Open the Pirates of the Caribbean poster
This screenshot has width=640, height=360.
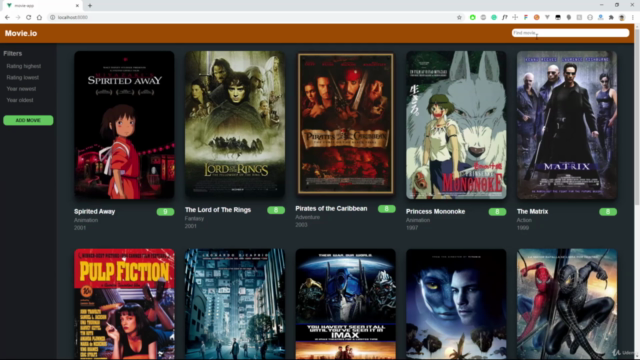pos(345,123)
